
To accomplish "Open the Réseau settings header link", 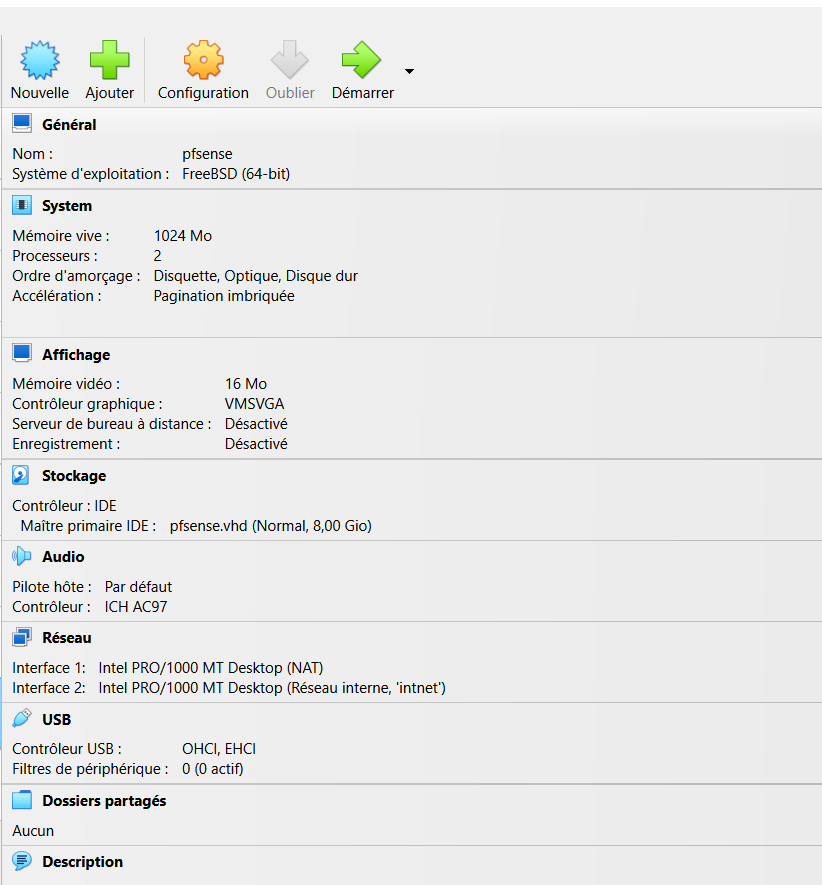I will (66, 638).
